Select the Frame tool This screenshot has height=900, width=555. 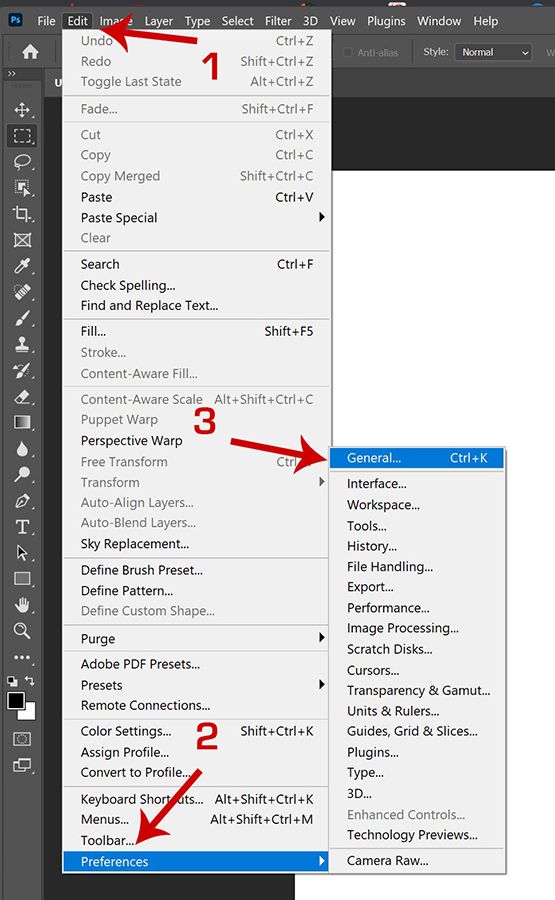tap(22, 240)
